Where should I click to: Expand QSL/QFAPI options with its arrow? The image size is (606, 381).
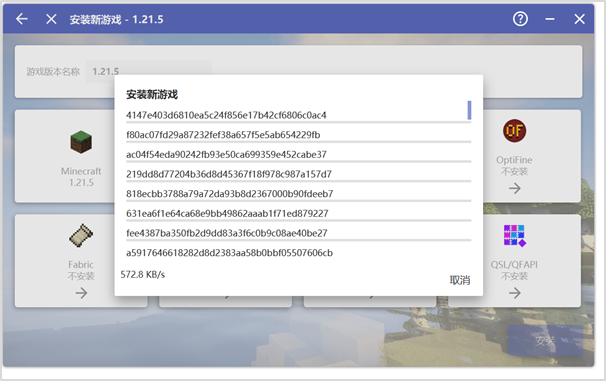pyautogui.click(x=514, y=293)
